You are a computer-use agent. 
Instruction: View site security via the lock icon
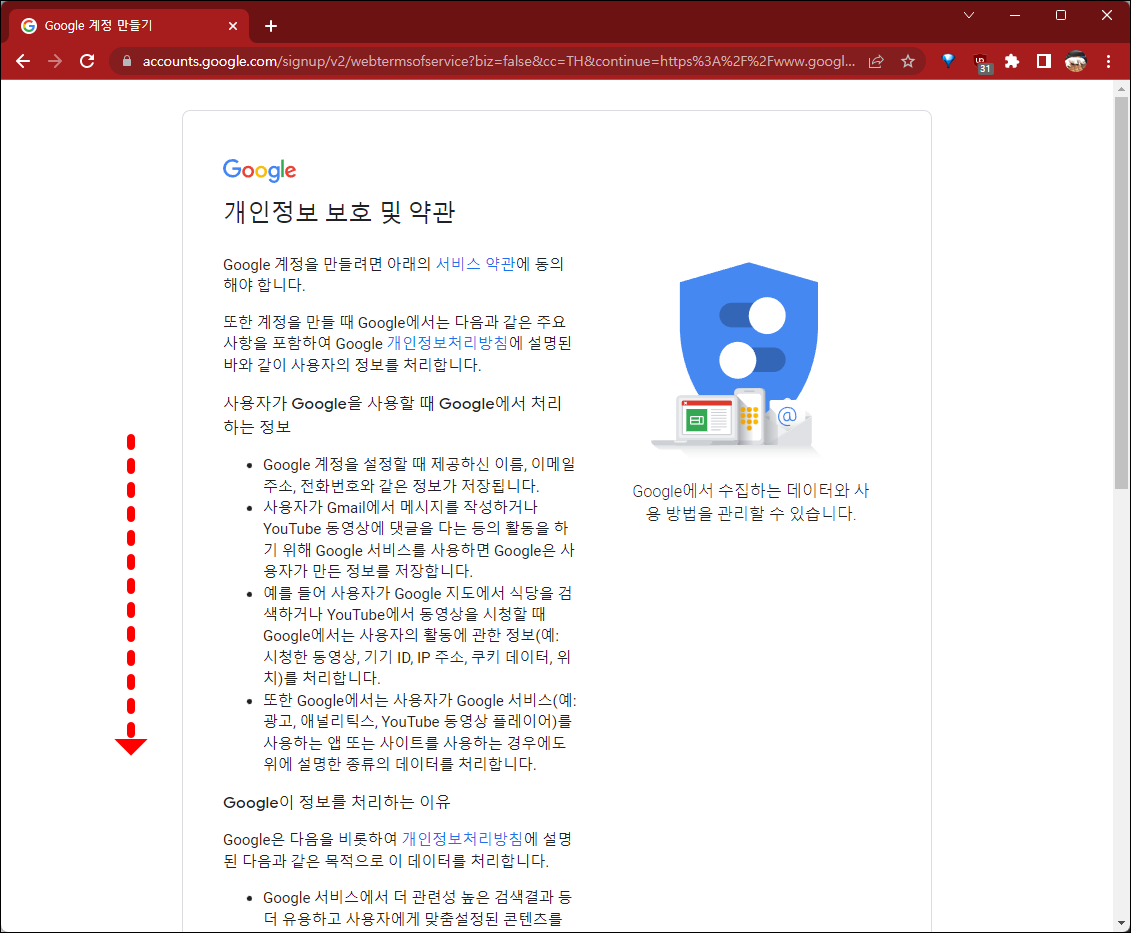pyautogui.click(x=126, y=61)
